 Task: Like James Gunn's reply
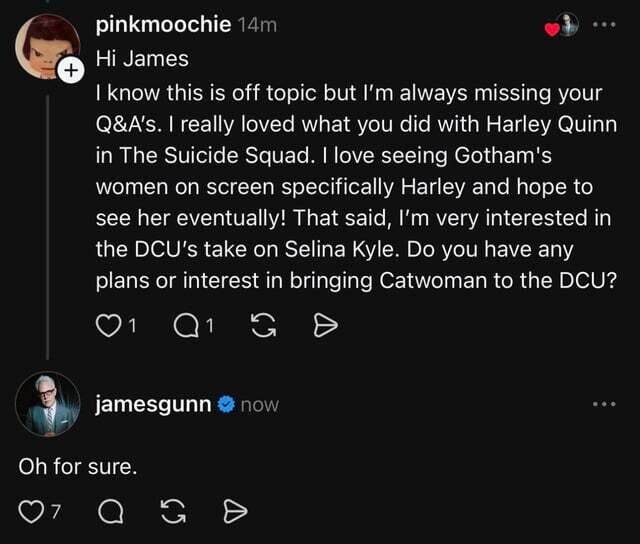coord(31,512)
